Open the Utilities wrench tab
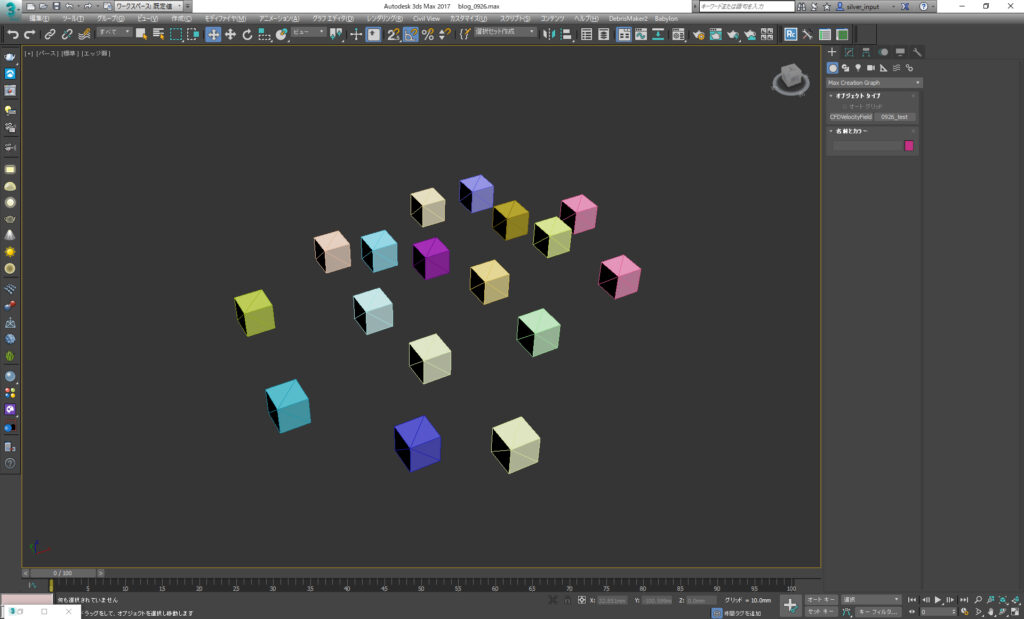This screenshot has width=1024, height=619. point(917,52)
